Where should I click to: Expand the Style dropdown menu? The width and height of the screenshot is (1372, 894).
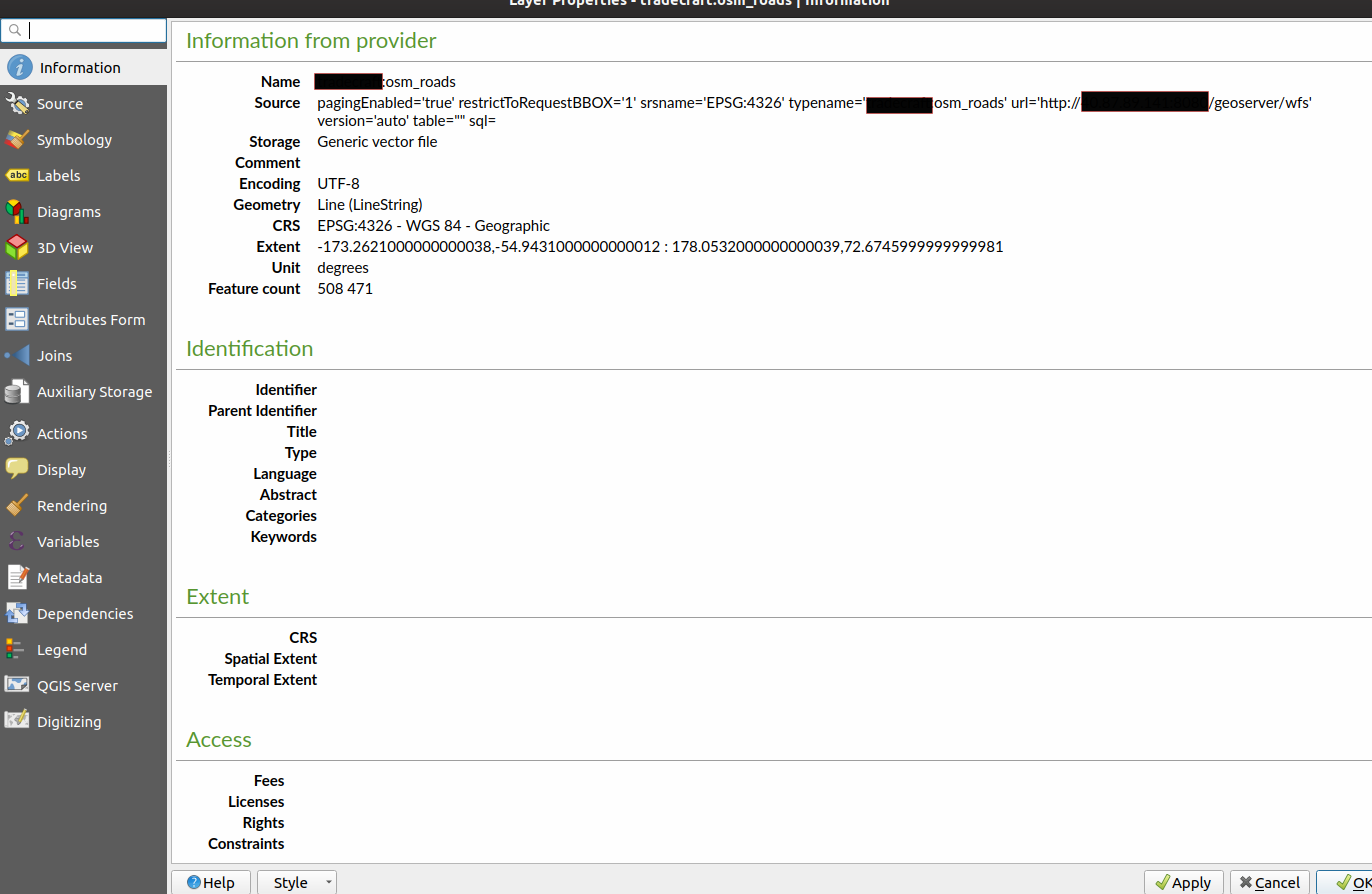coord(328,882)
